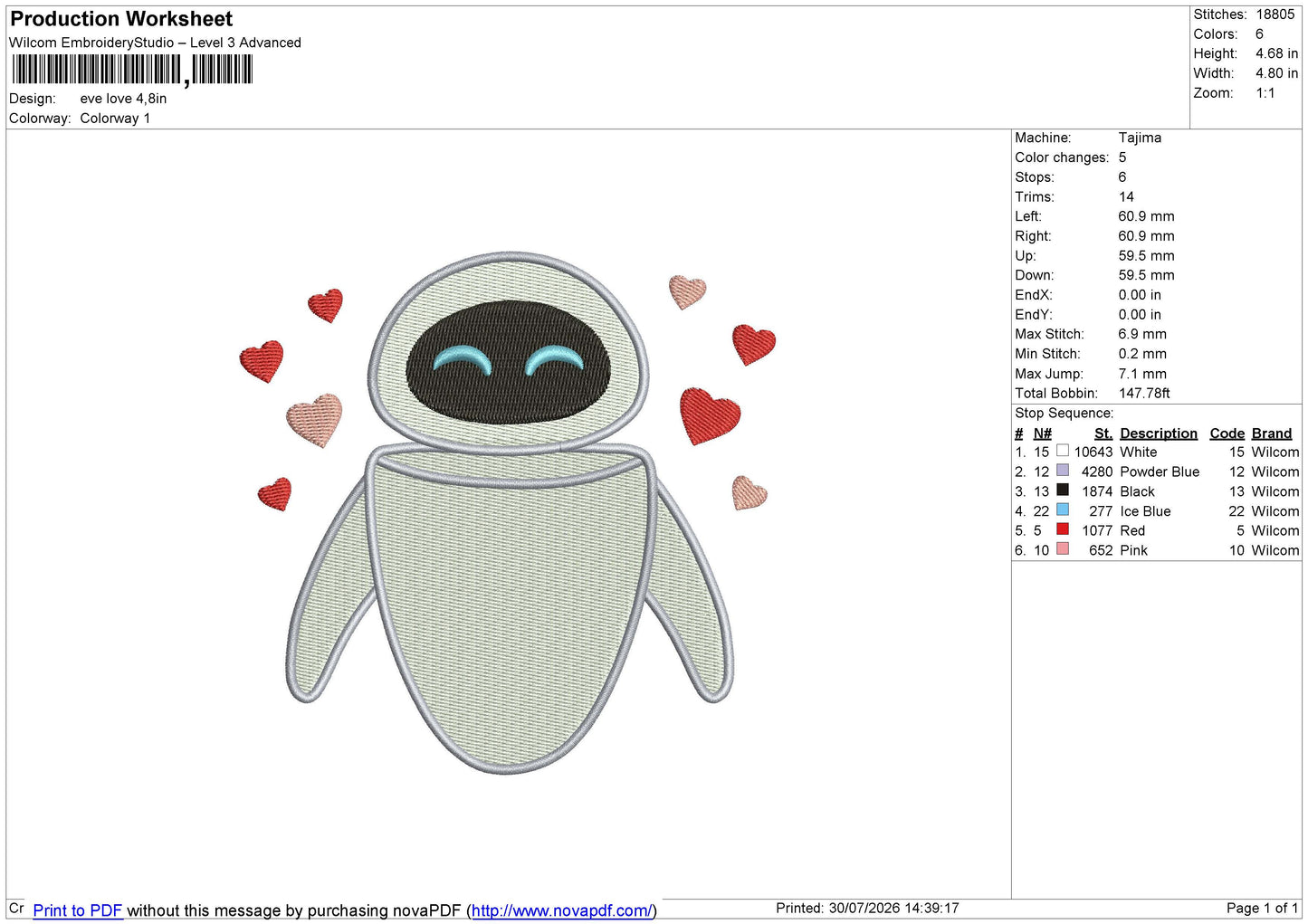The image size is (1308, 924).
Task: Click the Brand column header
Action: click(x=1272, y=433)
